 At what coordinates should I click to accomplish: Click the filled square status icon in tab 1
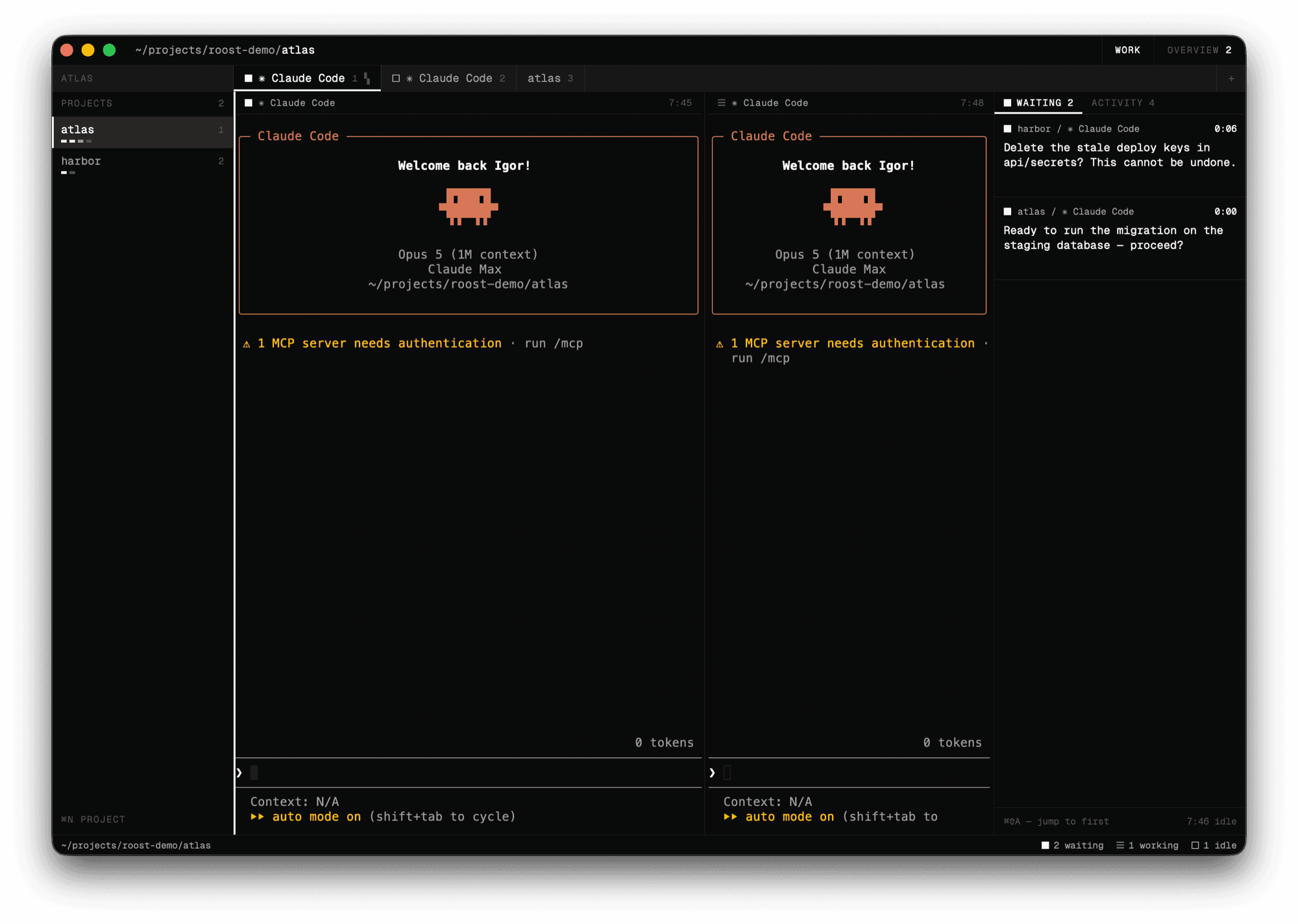249,79
